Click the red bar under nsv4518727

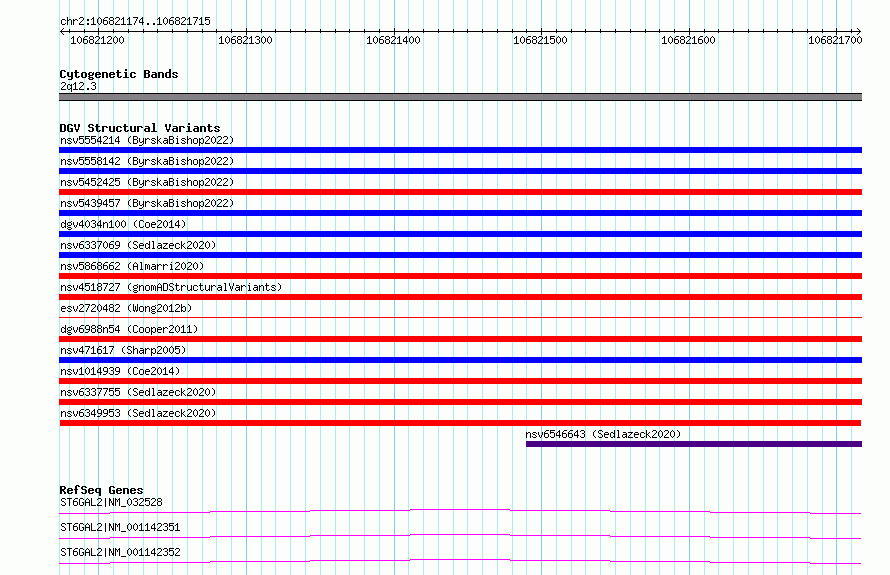click(460, 297)
